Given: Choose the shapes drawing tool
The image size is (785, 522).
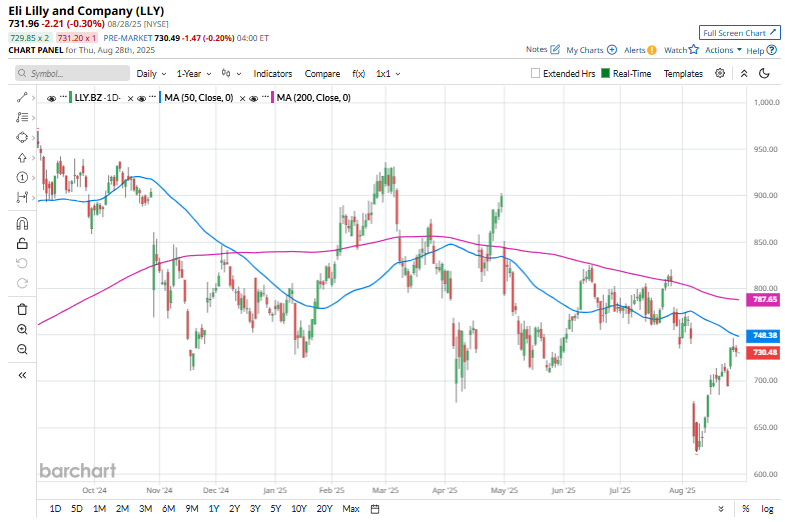Looking at the screenshot, I should pos(22,137).
